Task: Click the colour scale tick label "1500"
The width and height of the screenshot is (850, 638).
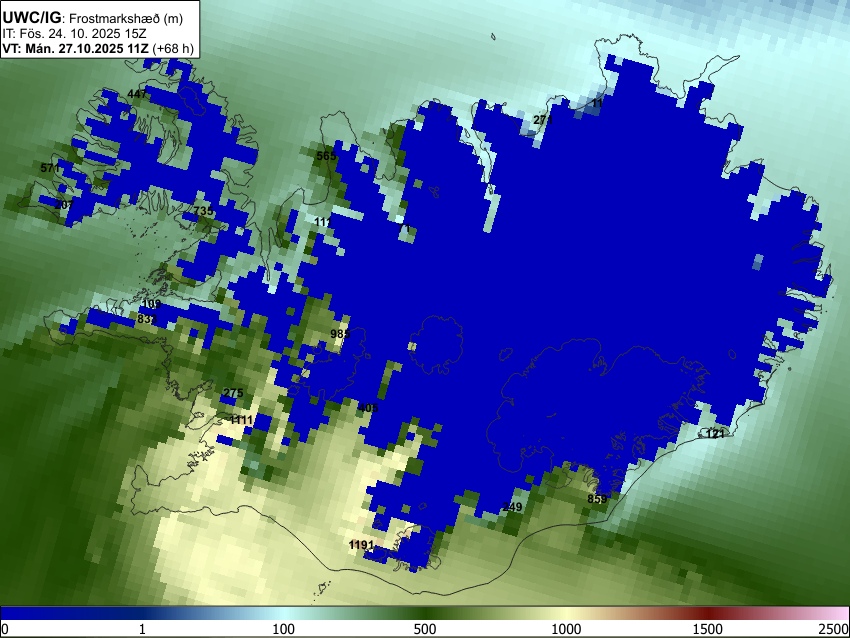Action: [x=708, y=629]
